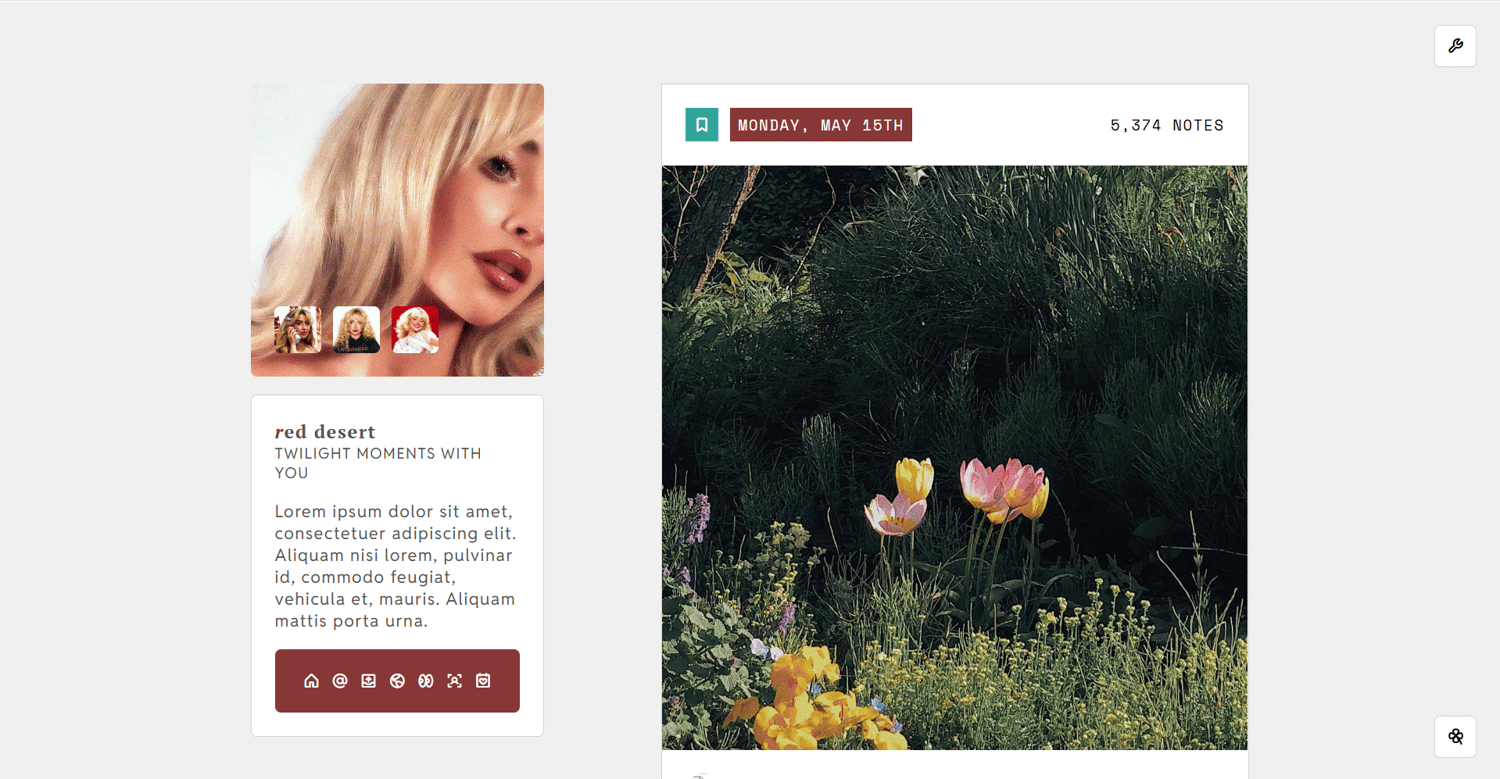Image resolution: width=1500 pixels, height=779 pixels.
Task: Click the double-oval icon in the nav bar
Action: point(426,681)
